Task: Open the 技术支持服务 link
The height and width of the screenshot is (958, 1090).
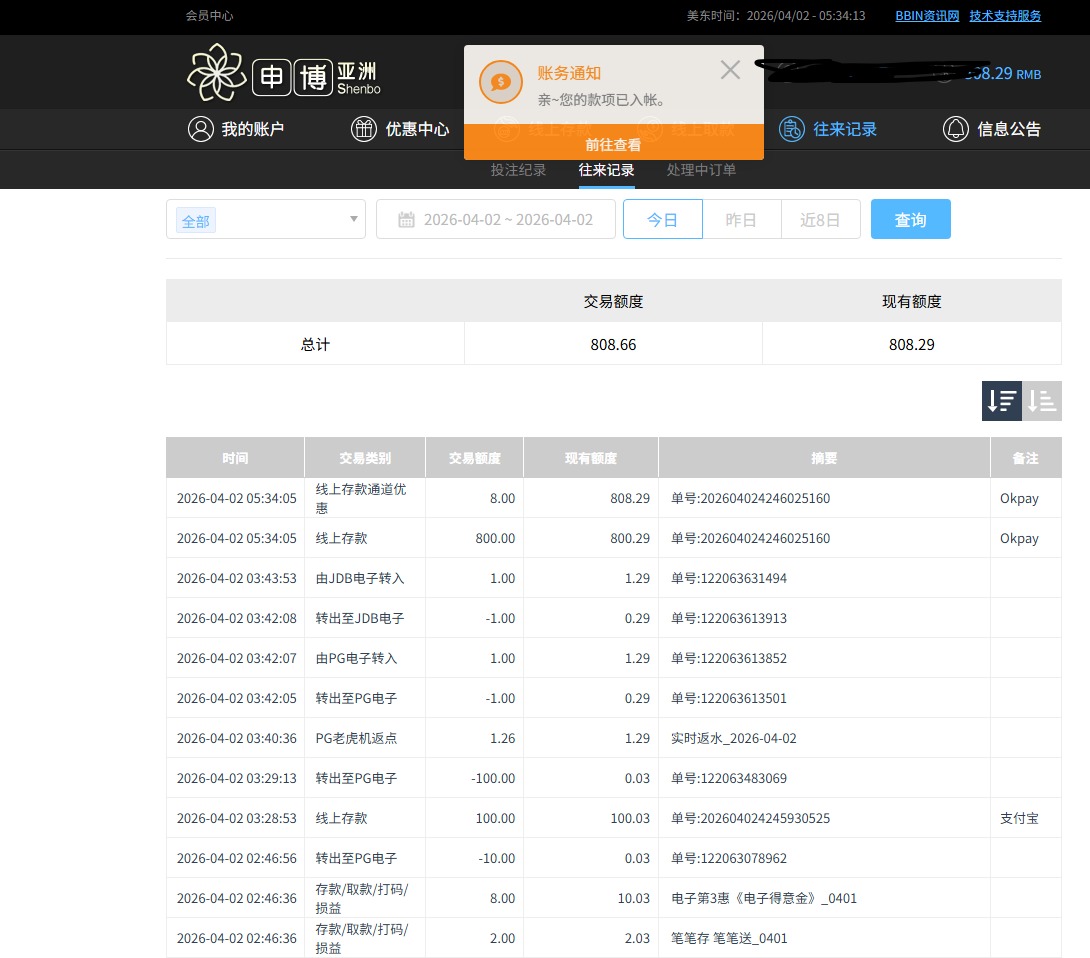Action: tap(1005, 16)
